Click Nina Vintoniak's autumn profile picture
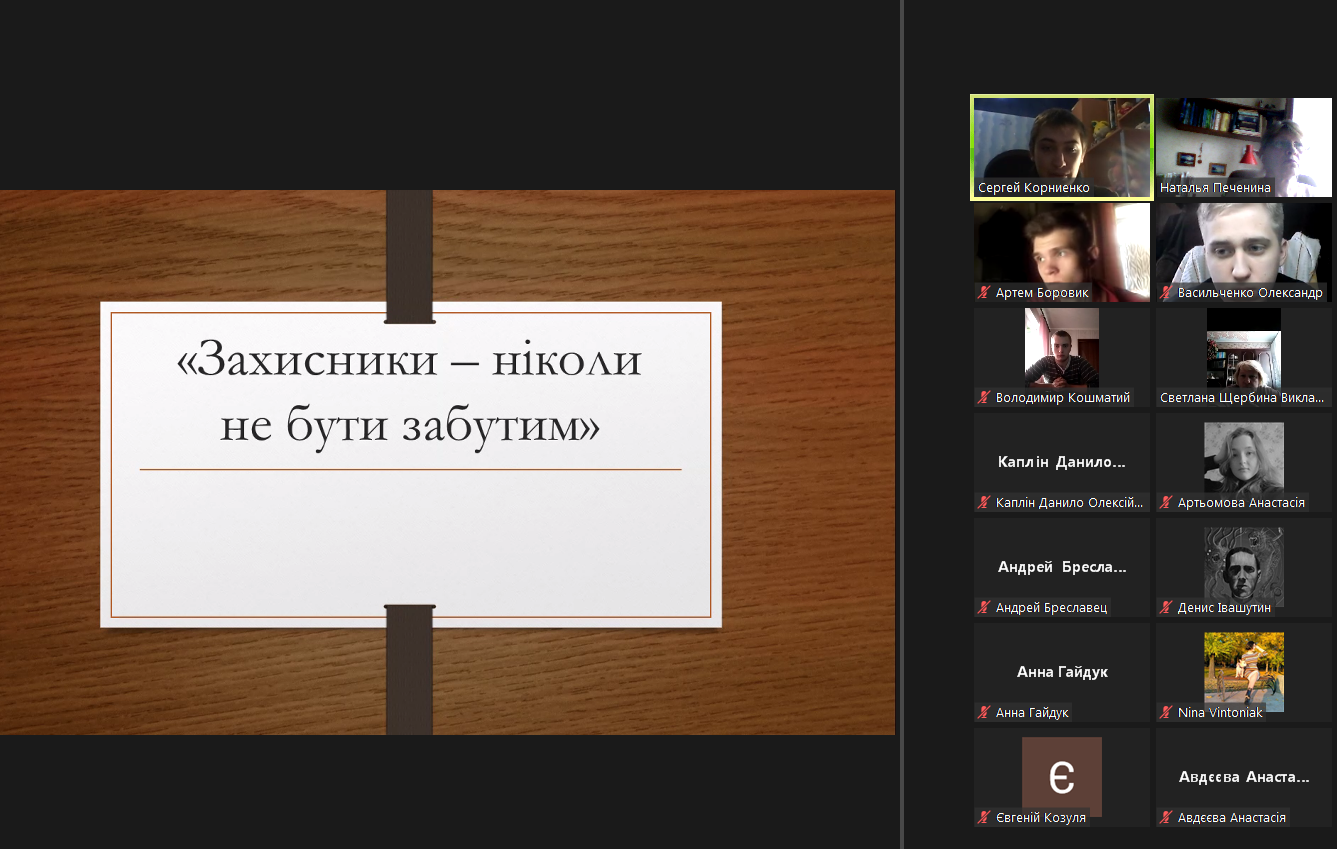 pyautogui.click(x=1243, y=670)
